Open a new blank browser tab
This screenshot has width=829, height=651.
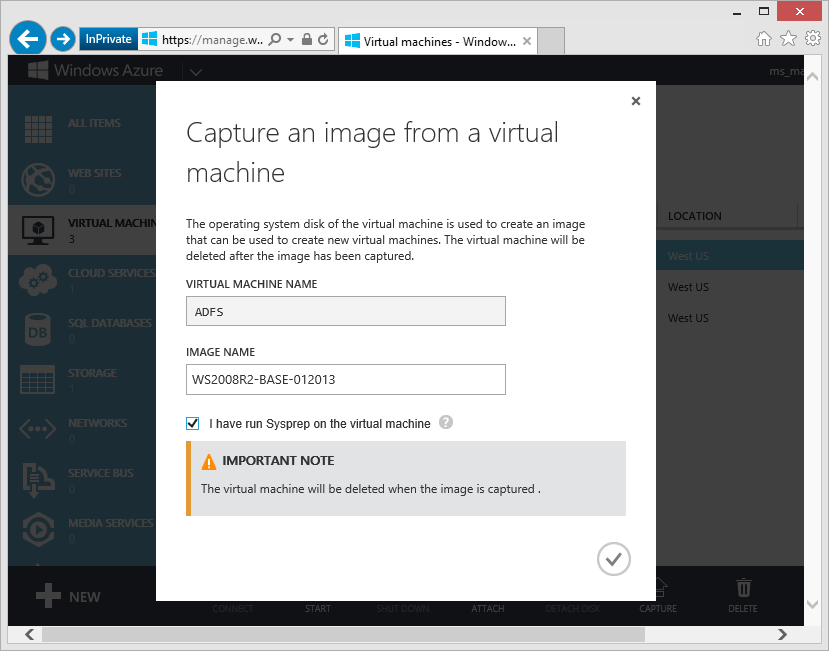551,41
